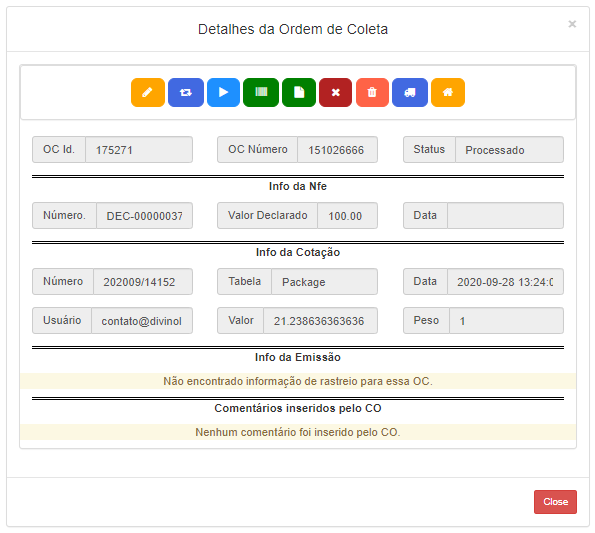Click the dark red X cancel icon
The width and height of the screenshot is (595, 533).
coord(335,93)
